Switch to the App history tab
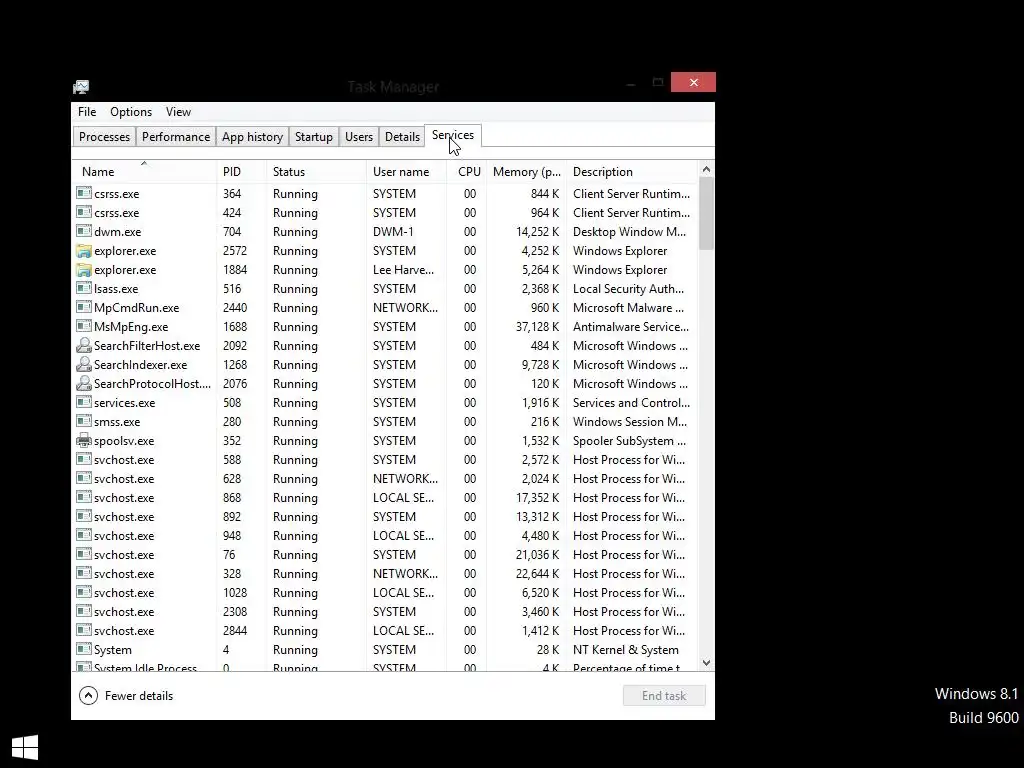1024x768 pixels. [252, 136]
